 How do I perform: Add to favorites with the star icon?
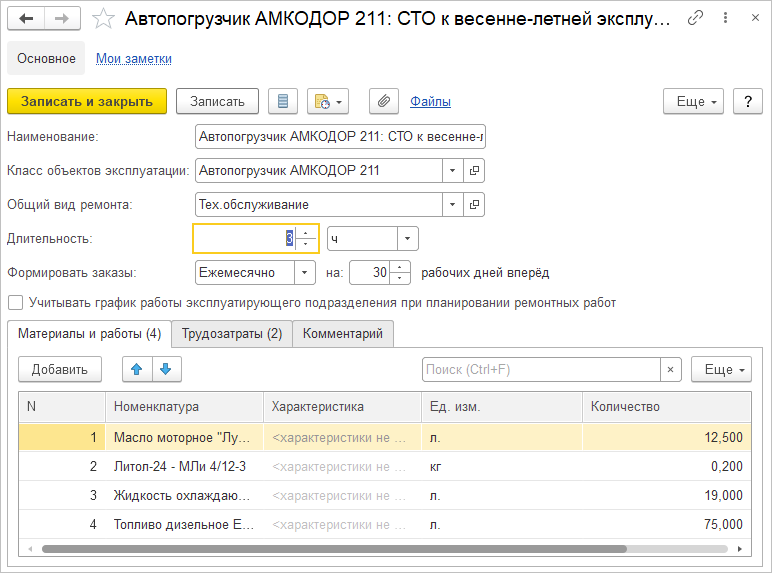[103, 19]
